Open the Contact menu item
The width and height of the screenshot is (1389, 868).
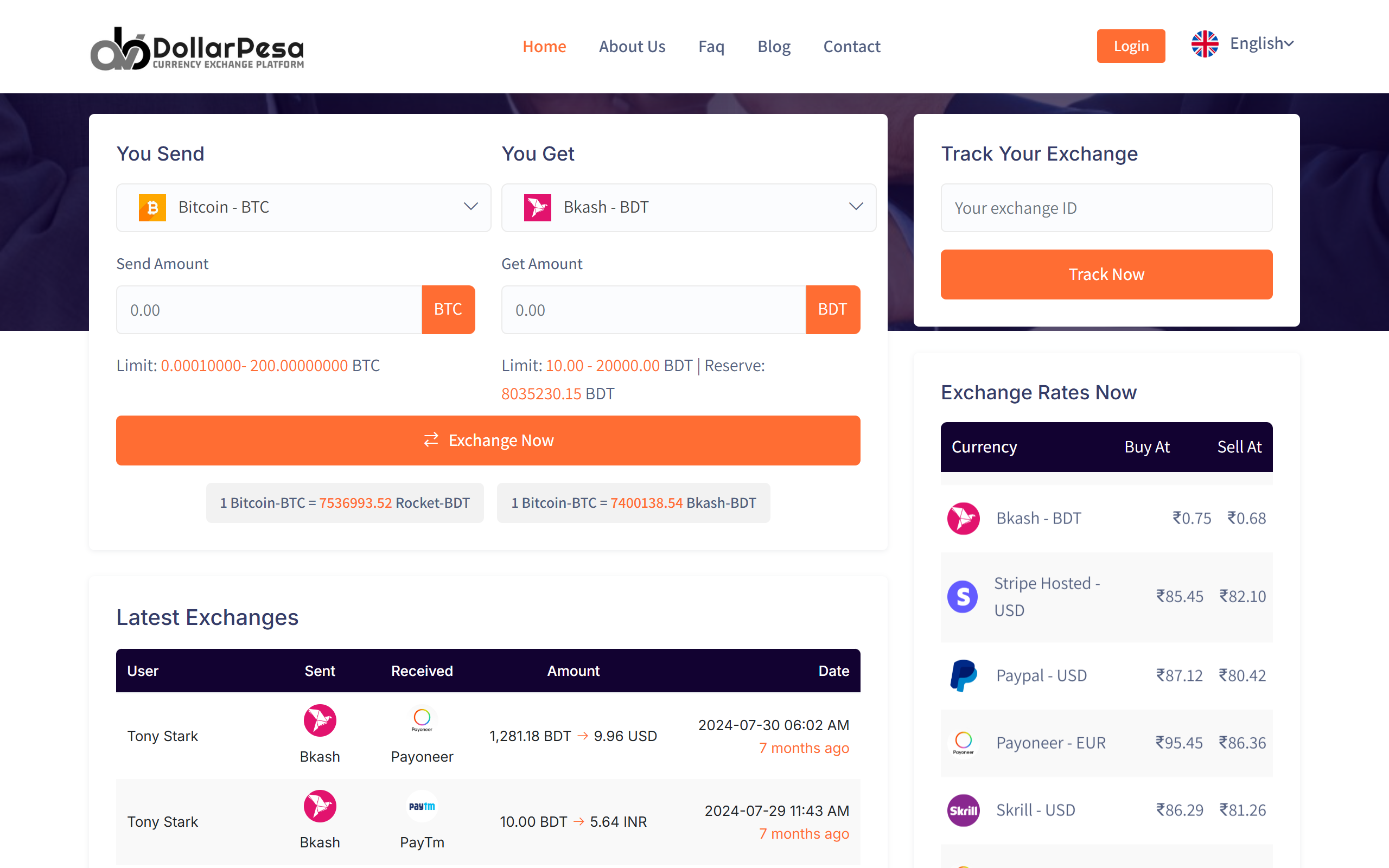[852, 47]
